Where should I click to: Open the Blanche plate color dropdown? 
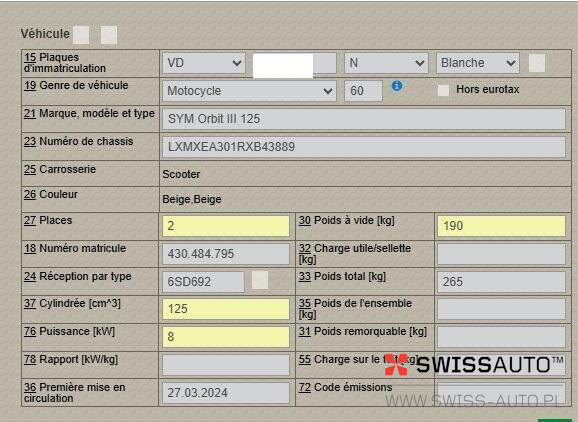click(478, 63)
